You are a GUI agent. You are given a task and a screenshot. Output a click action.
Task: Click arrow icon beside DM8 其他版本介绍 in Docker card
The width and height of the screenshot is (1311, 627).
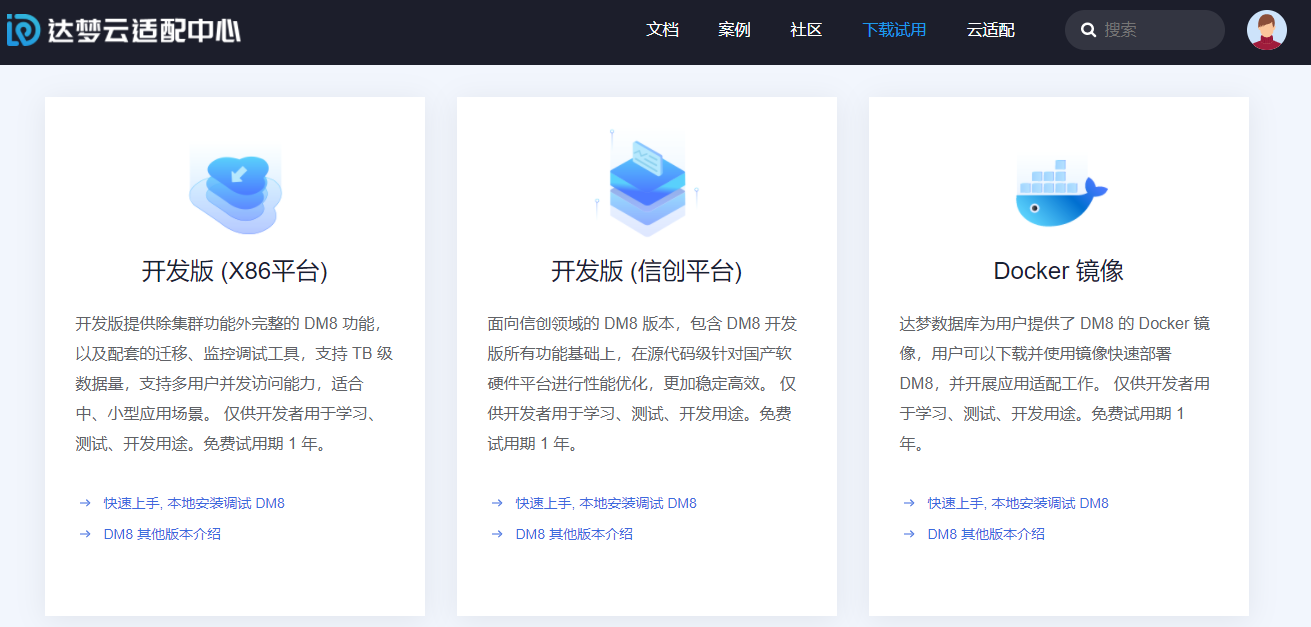[x=909, y=534]
